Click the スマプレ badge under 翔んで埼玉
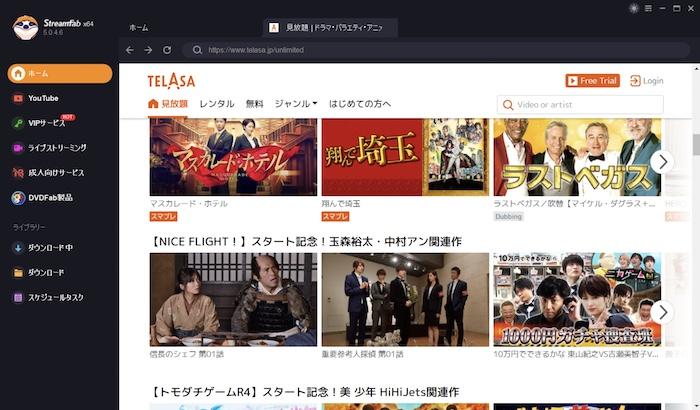Viewport: 700px width, 410px height. (335, 217)
